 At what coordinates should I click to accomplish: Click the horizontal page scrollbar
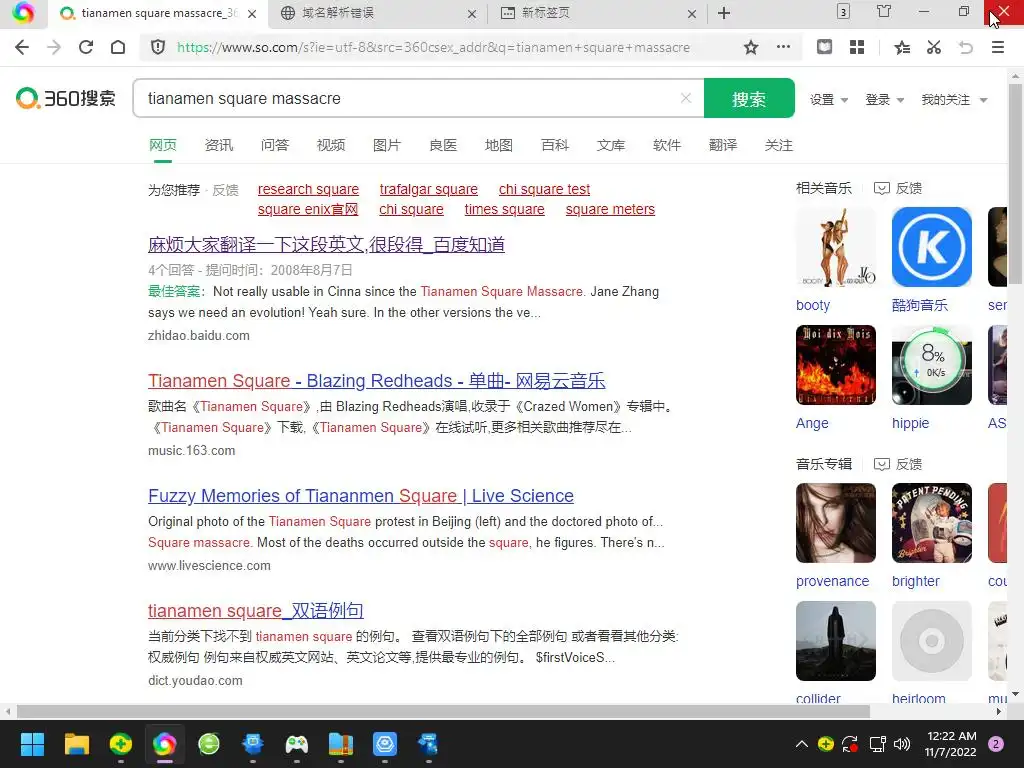(443, 711)
